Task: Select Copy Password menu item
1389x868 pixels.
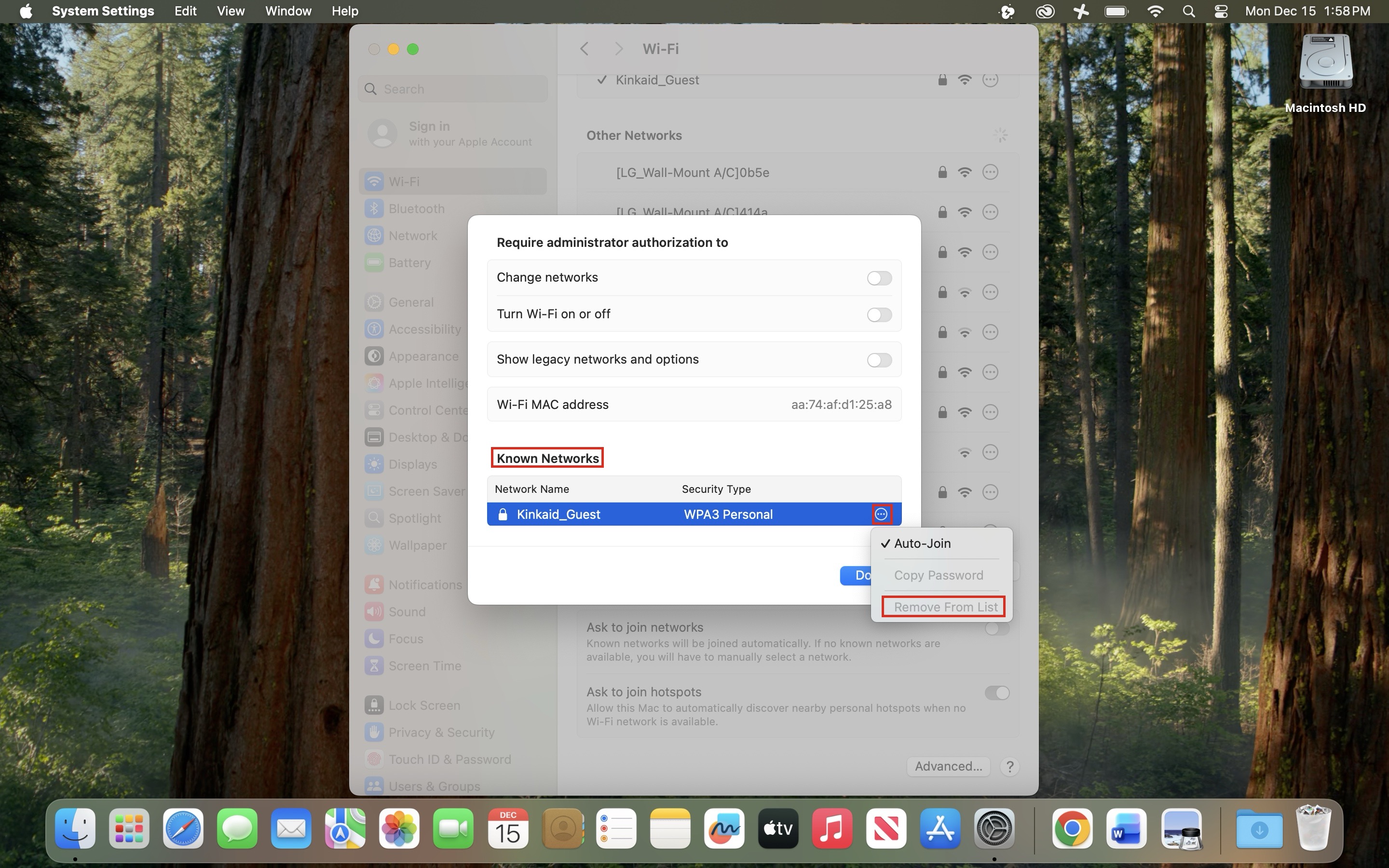Action: [938, 575]
